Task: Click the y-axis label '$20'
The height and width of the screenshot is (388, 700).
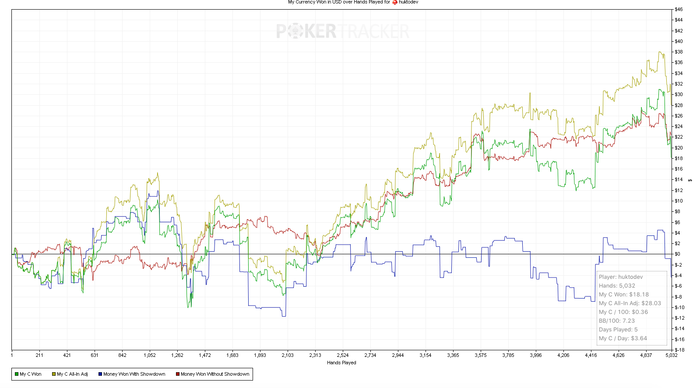Action: (x=679, y=148)
